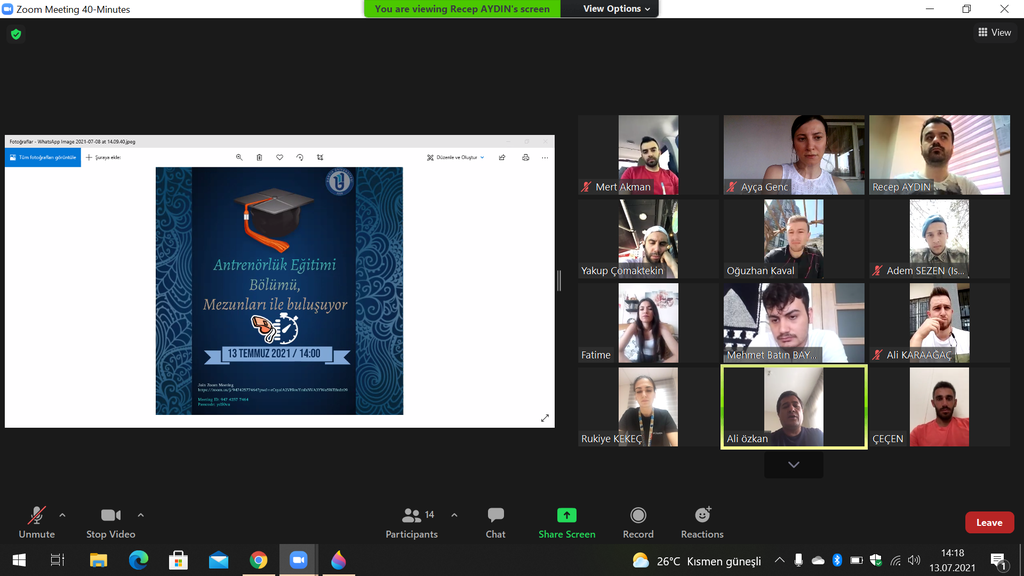This screenshot has height=576, width=1024.
Task: Select Ali özkan's video thumbnail
Action: coord(793,406)
